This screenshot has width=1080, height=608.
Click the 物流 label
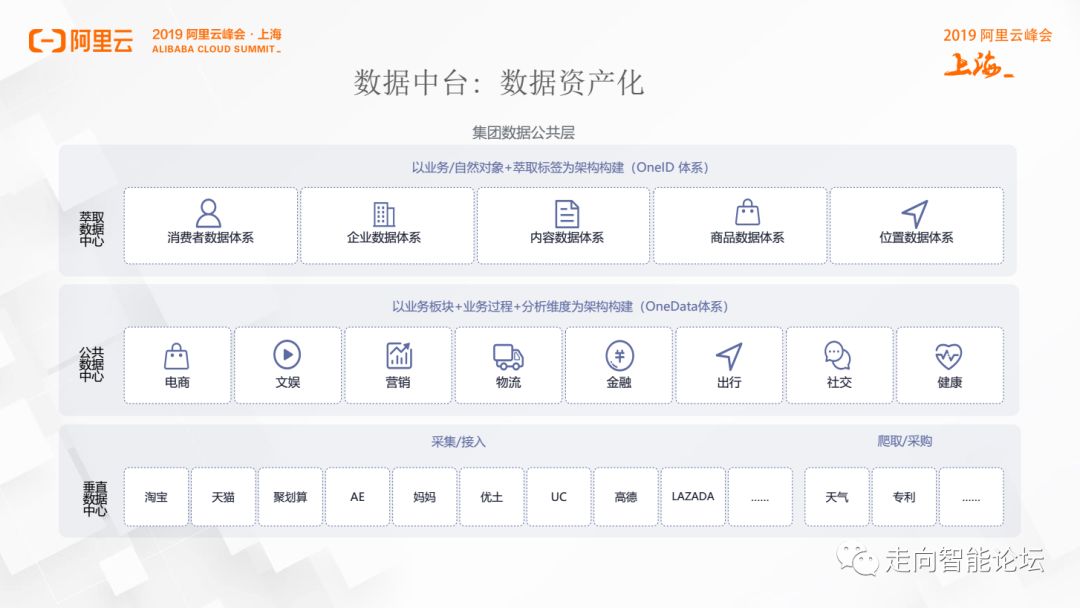pyautogui.click(x=508, y=382)
